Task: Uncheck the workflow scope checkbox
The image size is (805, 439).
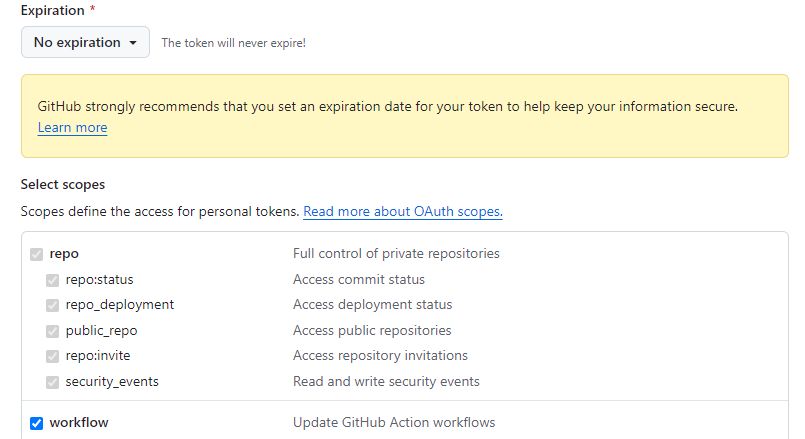Action: tap(37, 423)
